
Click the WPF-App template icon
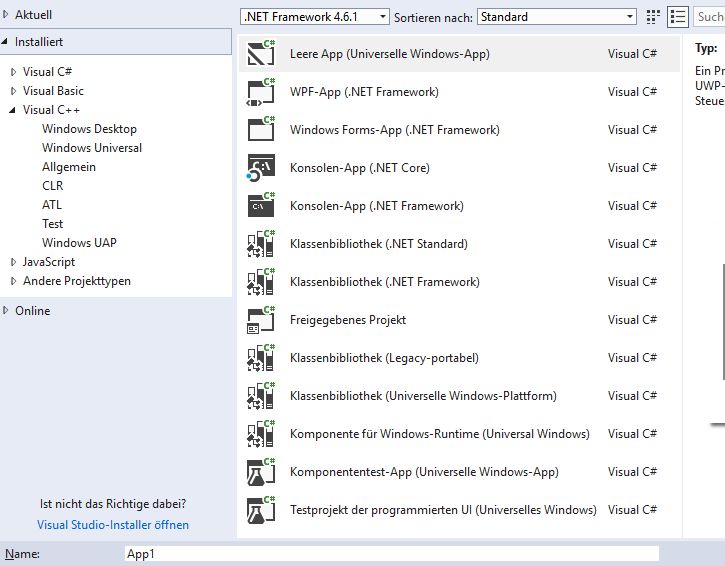pos(261,92)
